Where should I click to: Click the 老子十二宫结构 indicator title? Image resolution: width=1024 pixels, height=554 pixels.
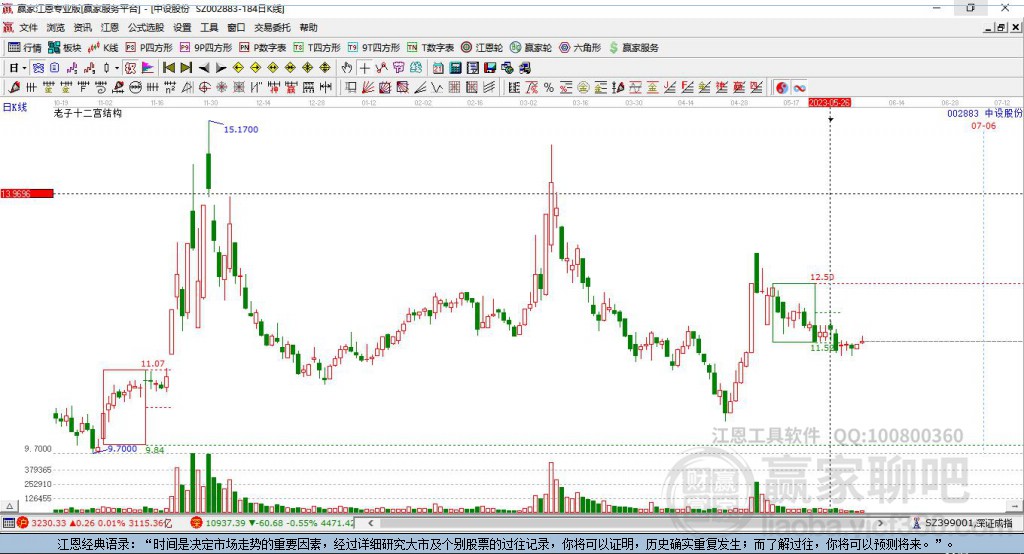tap(88, 113)
